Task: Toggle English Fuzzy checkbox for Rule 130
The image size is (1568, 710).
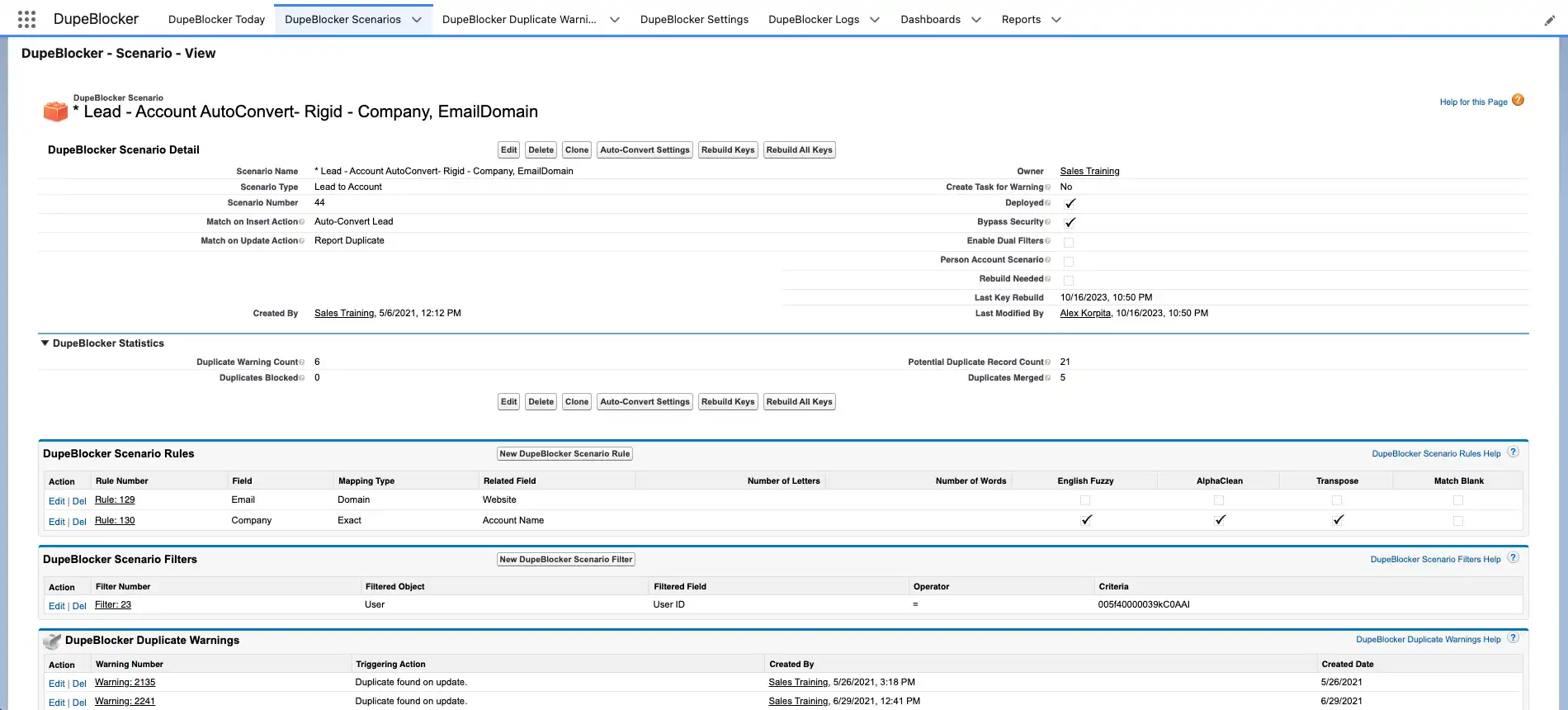Action: [x=1086, y=520]
